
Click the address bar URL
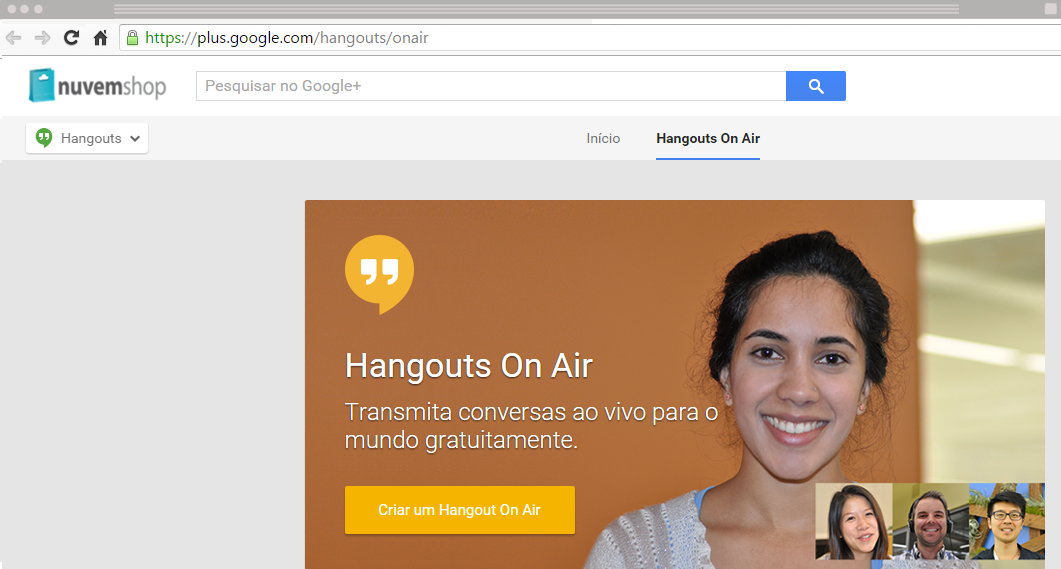(x=287, y=38)
